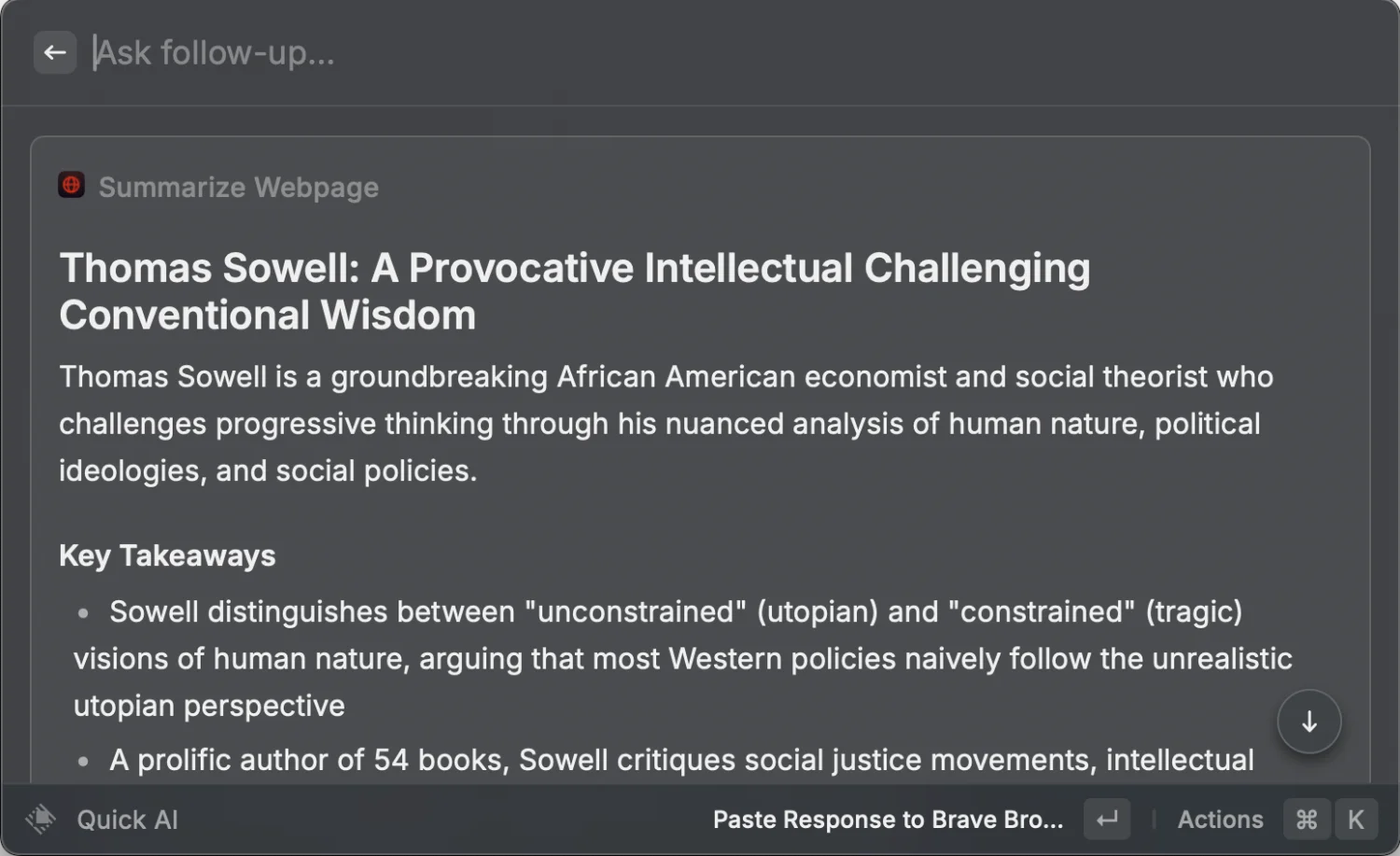Click the quoted word "unconstrained" in takeaways
Image resolution: width=1400 pixels, height=856 pixels.
(x=635, y=611)
